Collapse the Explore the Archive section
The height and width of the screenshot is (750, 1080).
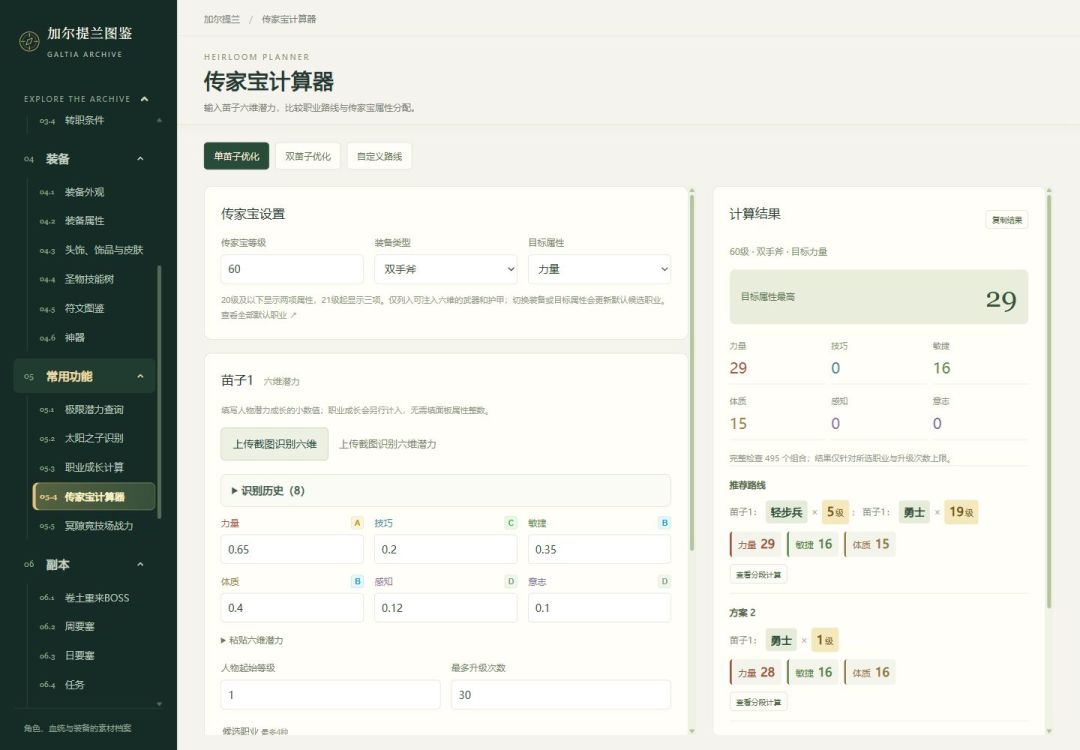tap(145, 99)
